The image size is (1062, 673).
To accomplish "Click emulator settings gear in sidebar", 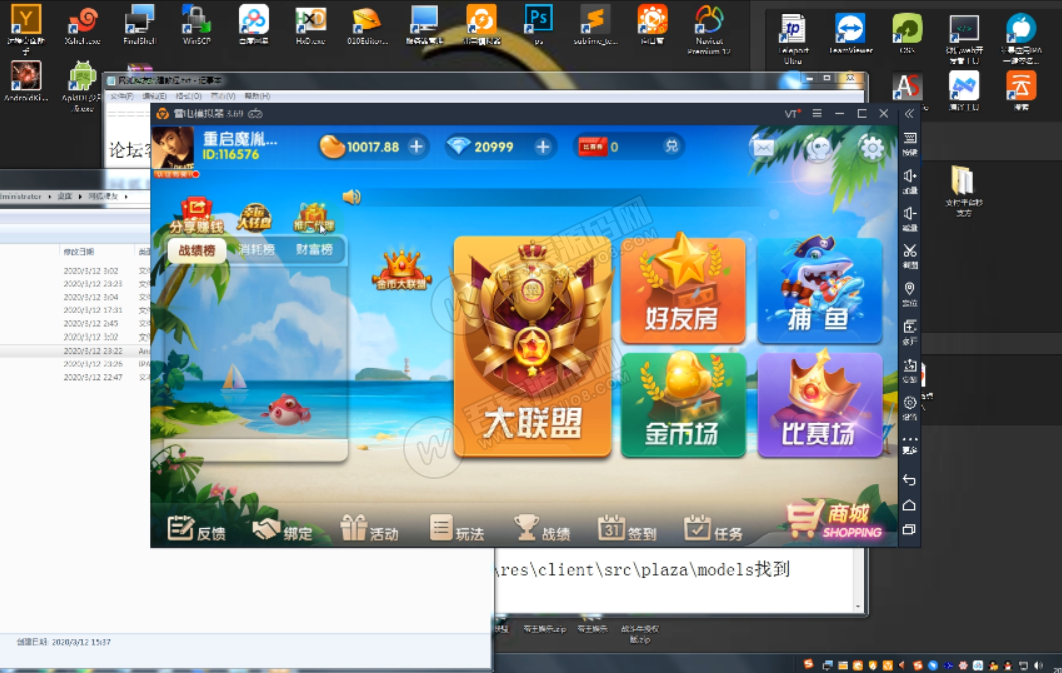I will click(x=910, y=406).
